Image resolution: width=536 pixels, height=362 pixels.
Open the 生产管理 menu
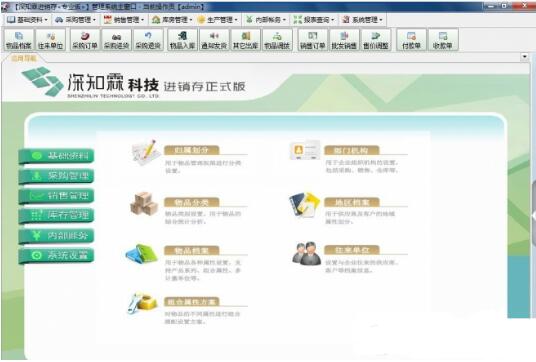pyautogui.click(x=217, y=20)
